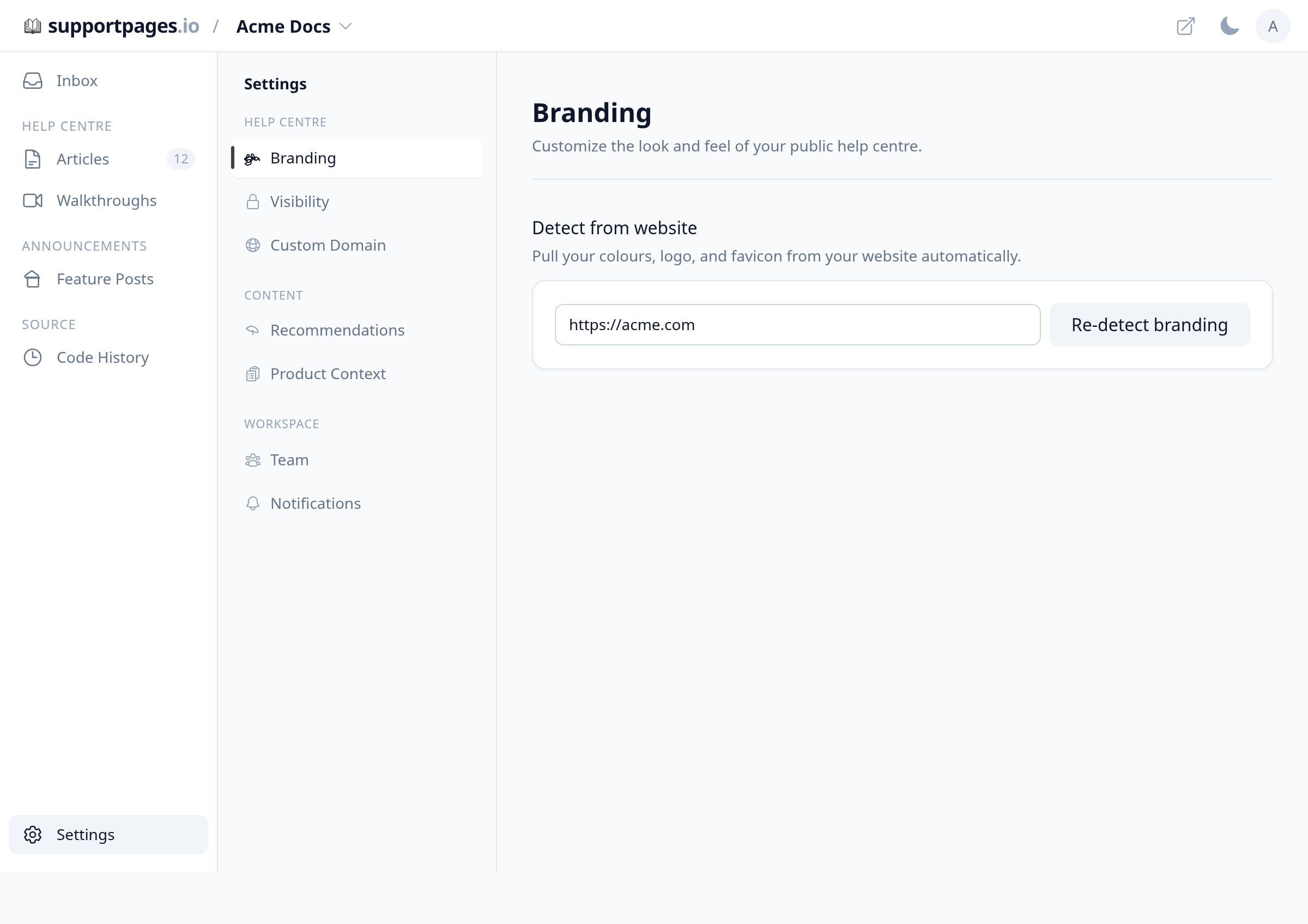
Task: Open Custom Domain settings
Action: (x=356, y=245)
